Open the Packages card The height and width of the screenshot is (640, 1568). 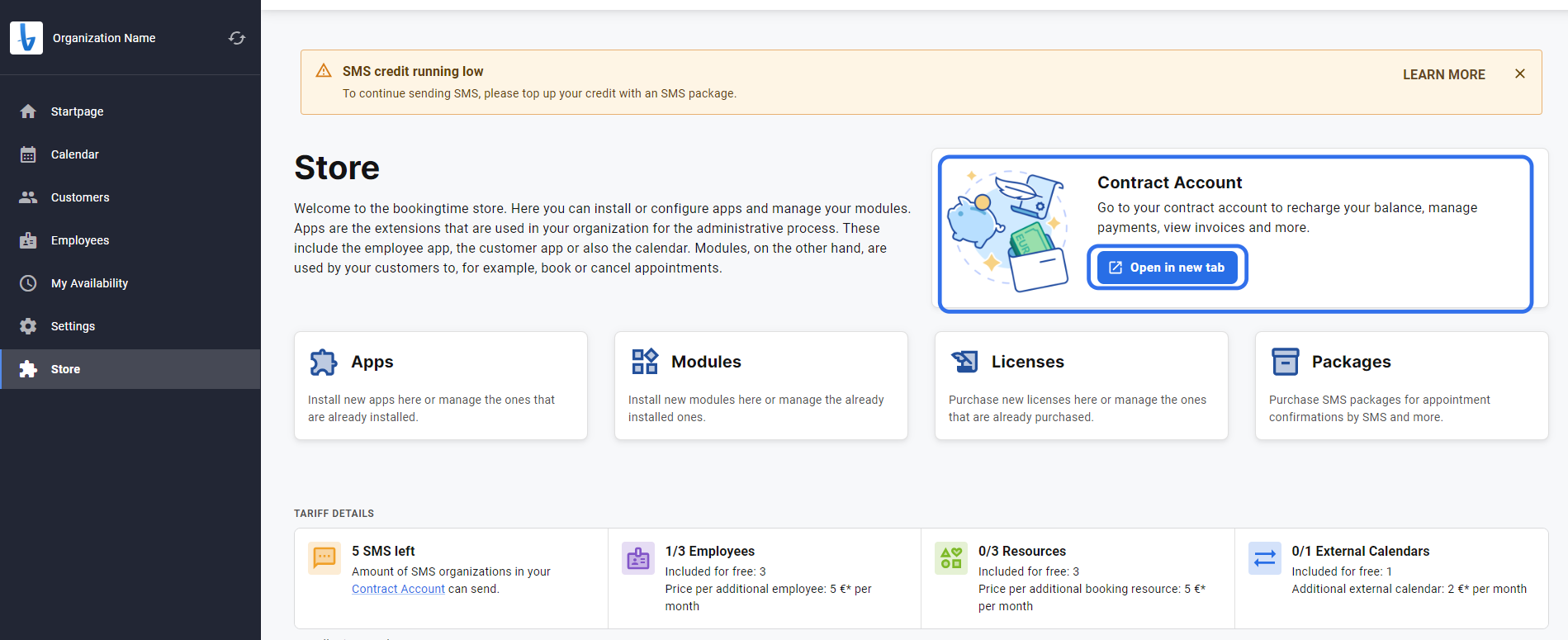click(1402, 386)
